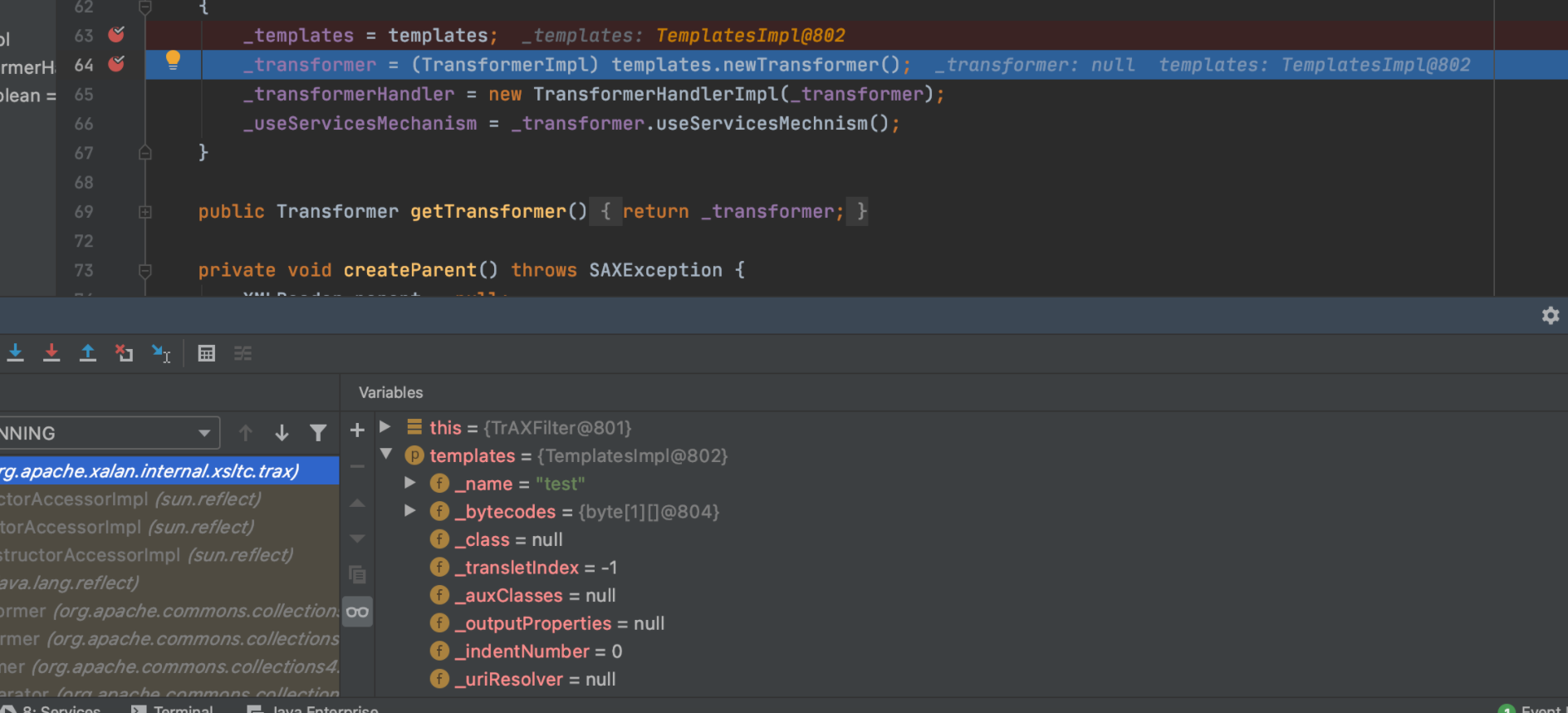Expand the _bytecodes field node
The width and height of the screenshot is (1568, 713).
[409, 510]
